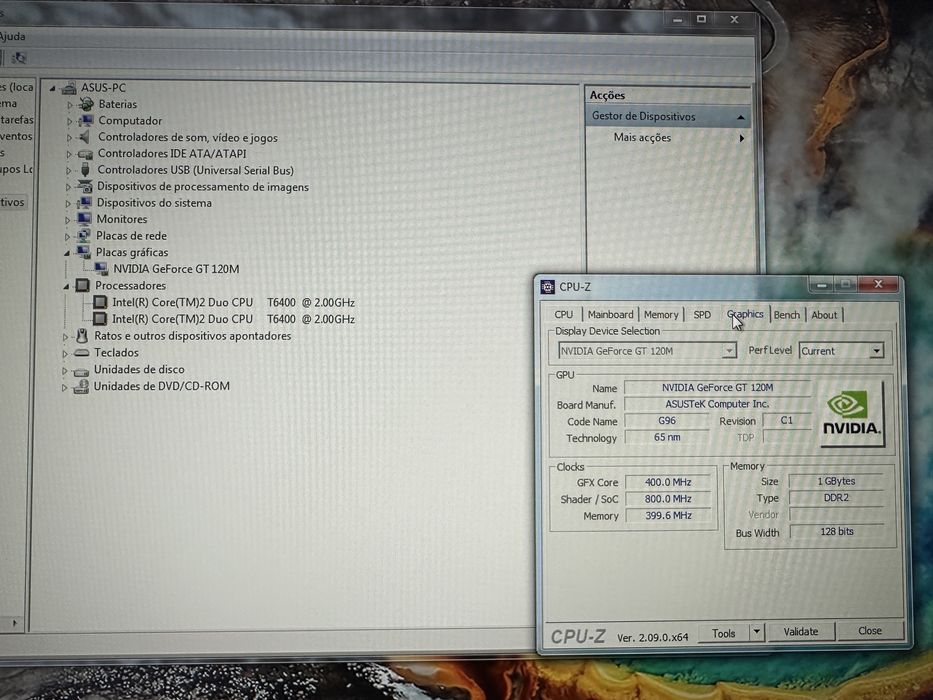Image resolution: width=933 pixels, height=700 pixels.
Task: Click the first Core 2 Duo T6400 processor icon
Action: pos(100,302)
